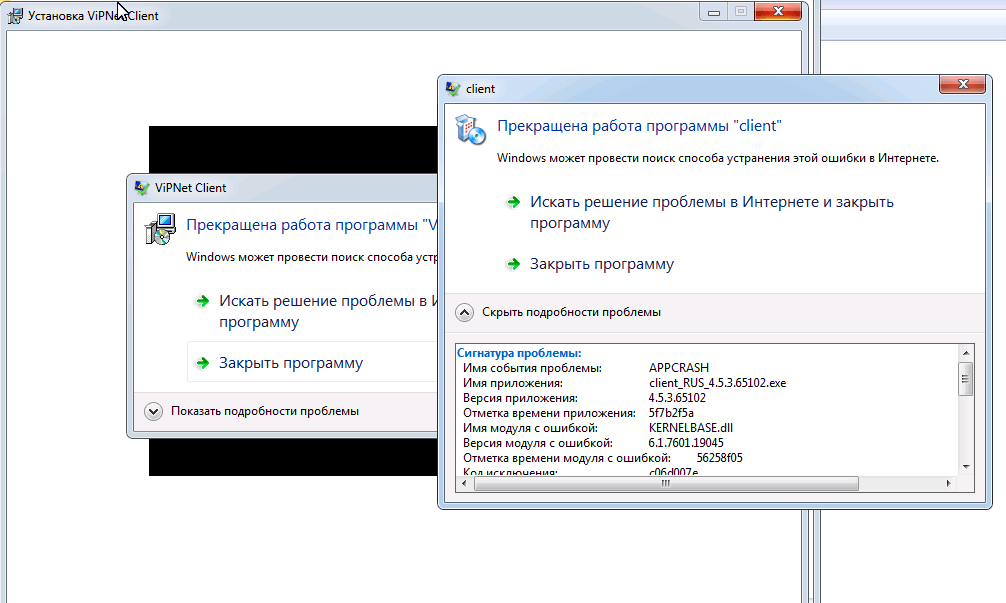Screen dimensions: 1006x603
Task: Choose Искать решение проблемы in ViPNet Client dialog
Action: pos(327,311)
